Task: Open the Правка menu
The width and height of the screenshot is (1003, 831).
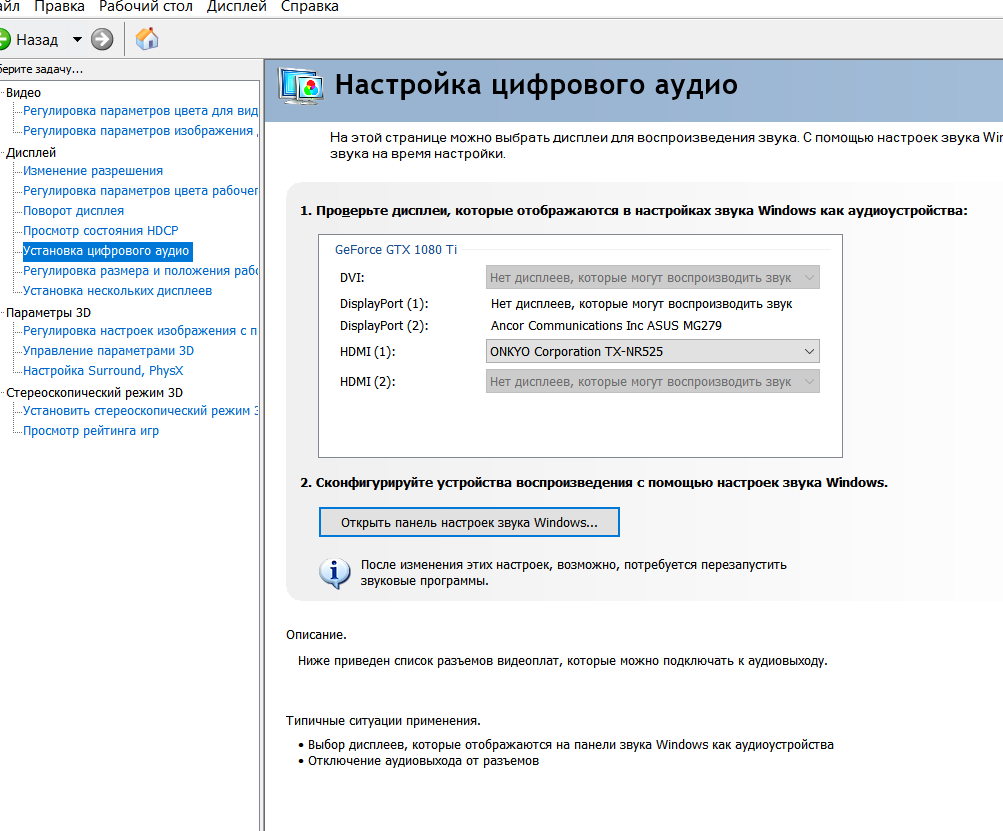Action: coord(59,7)
